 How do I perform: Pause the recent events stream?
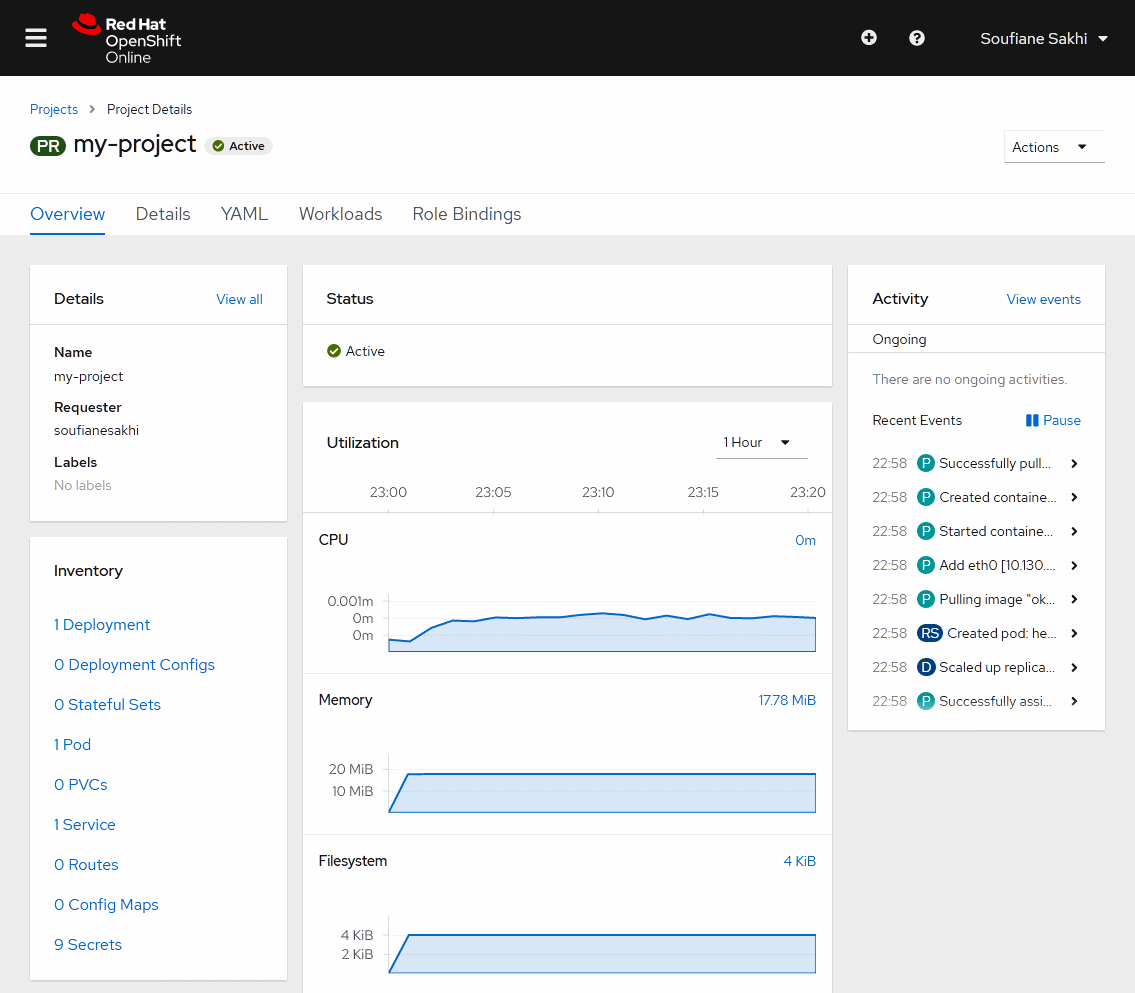click(1053, 420)
